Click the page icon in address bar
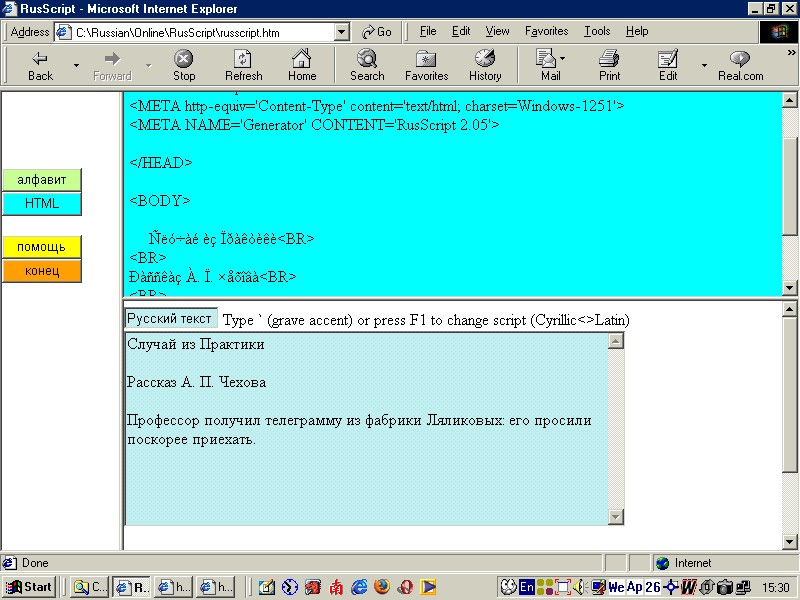 (x=63, y=32)
